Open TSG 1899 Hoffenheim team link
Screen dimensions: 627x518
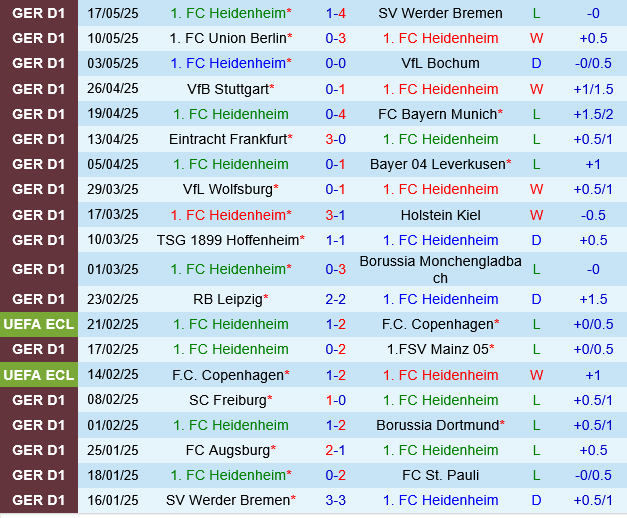(x=228, y=240)
